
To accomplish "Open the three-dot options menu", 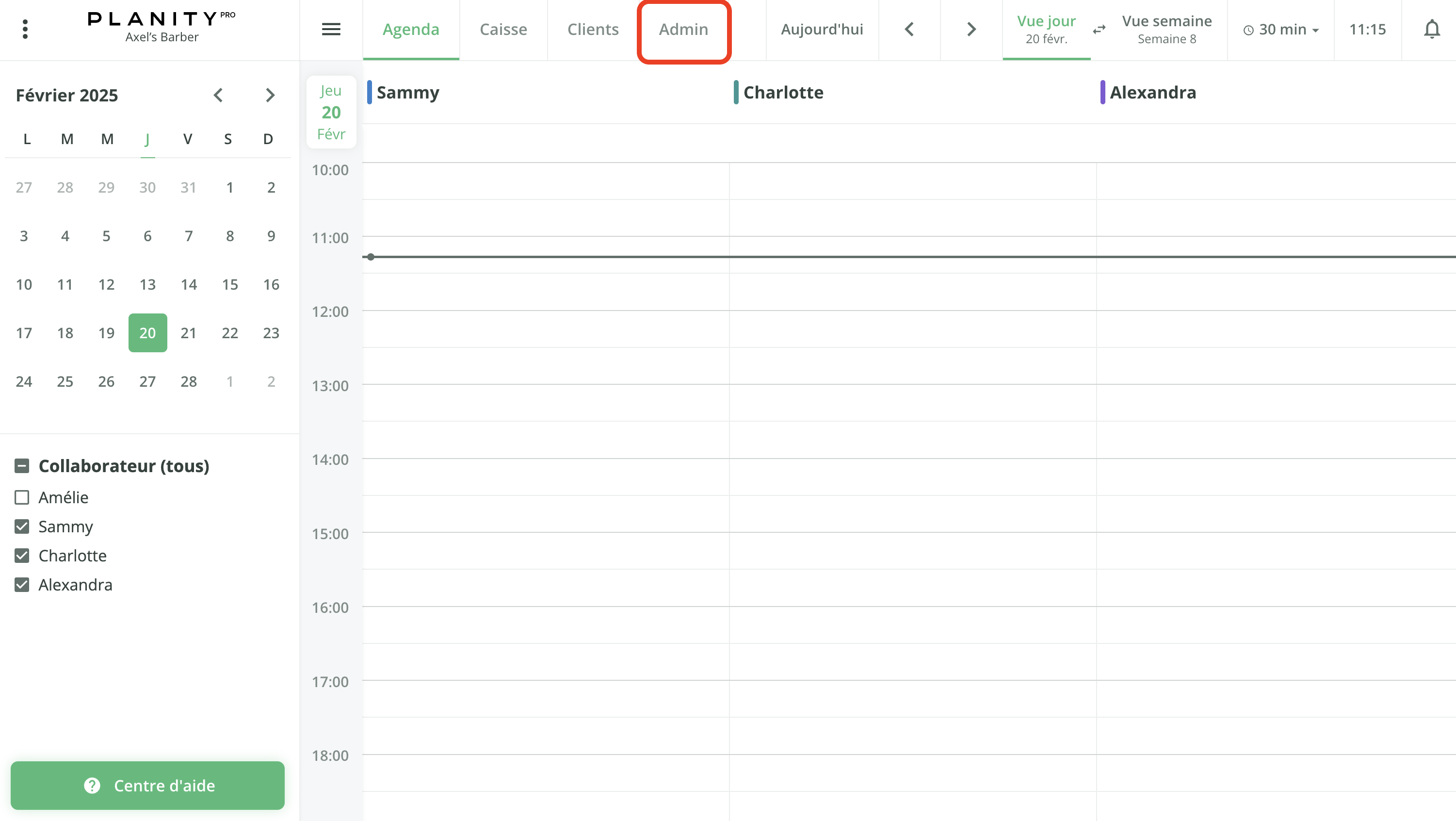I will 25,29.
